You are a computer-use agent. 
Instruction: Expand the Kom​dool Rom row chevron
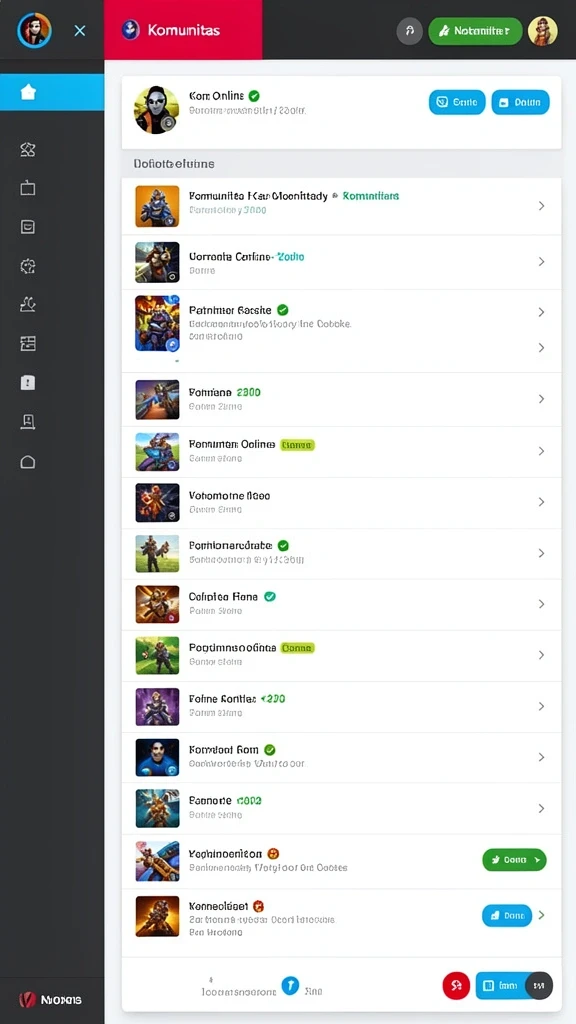click(541, 758)
